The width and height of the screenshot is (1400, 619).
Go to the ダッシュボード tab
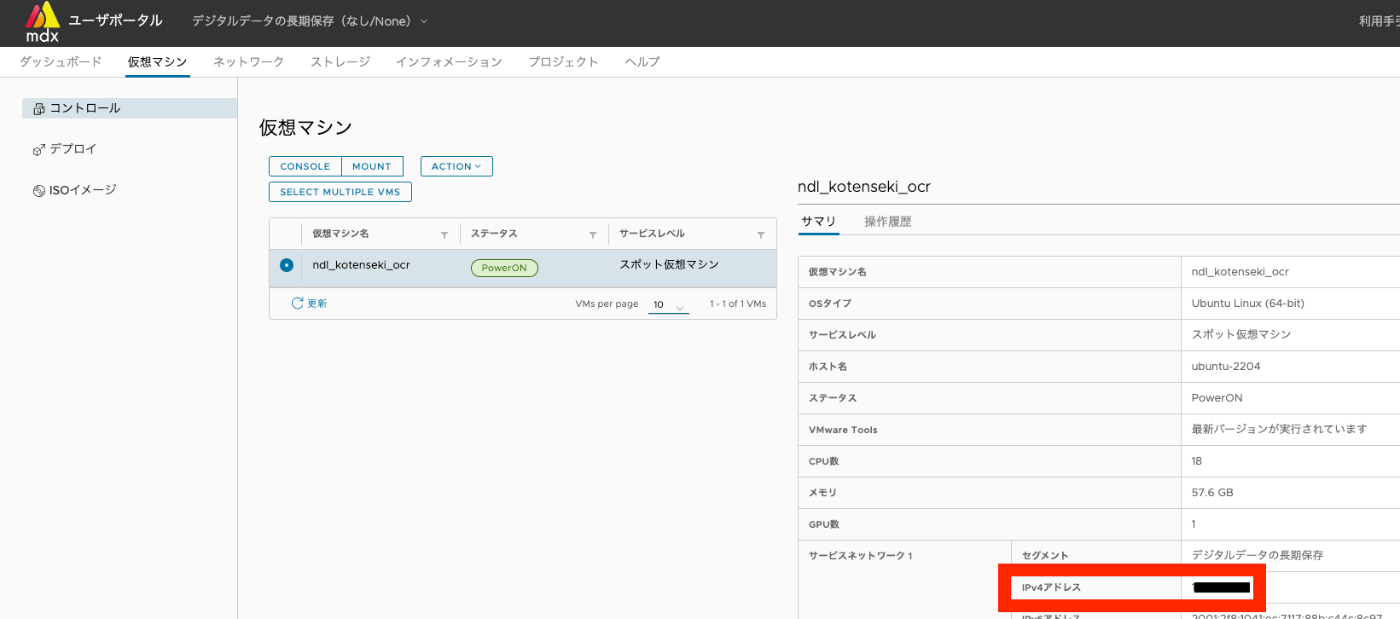[61, 62]
